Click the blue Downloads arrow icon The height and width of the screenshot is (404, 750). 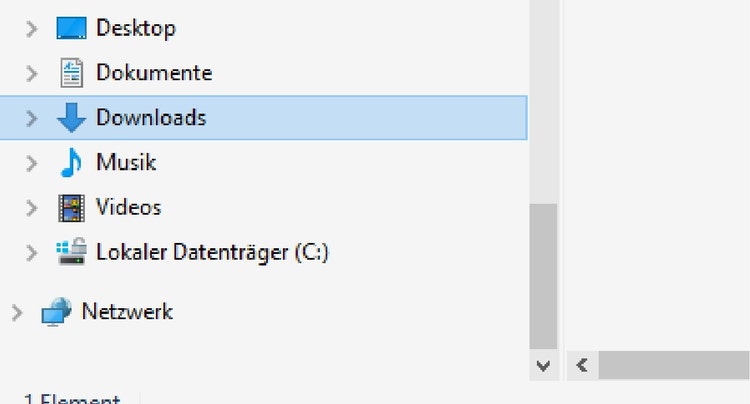coord(71,118)
